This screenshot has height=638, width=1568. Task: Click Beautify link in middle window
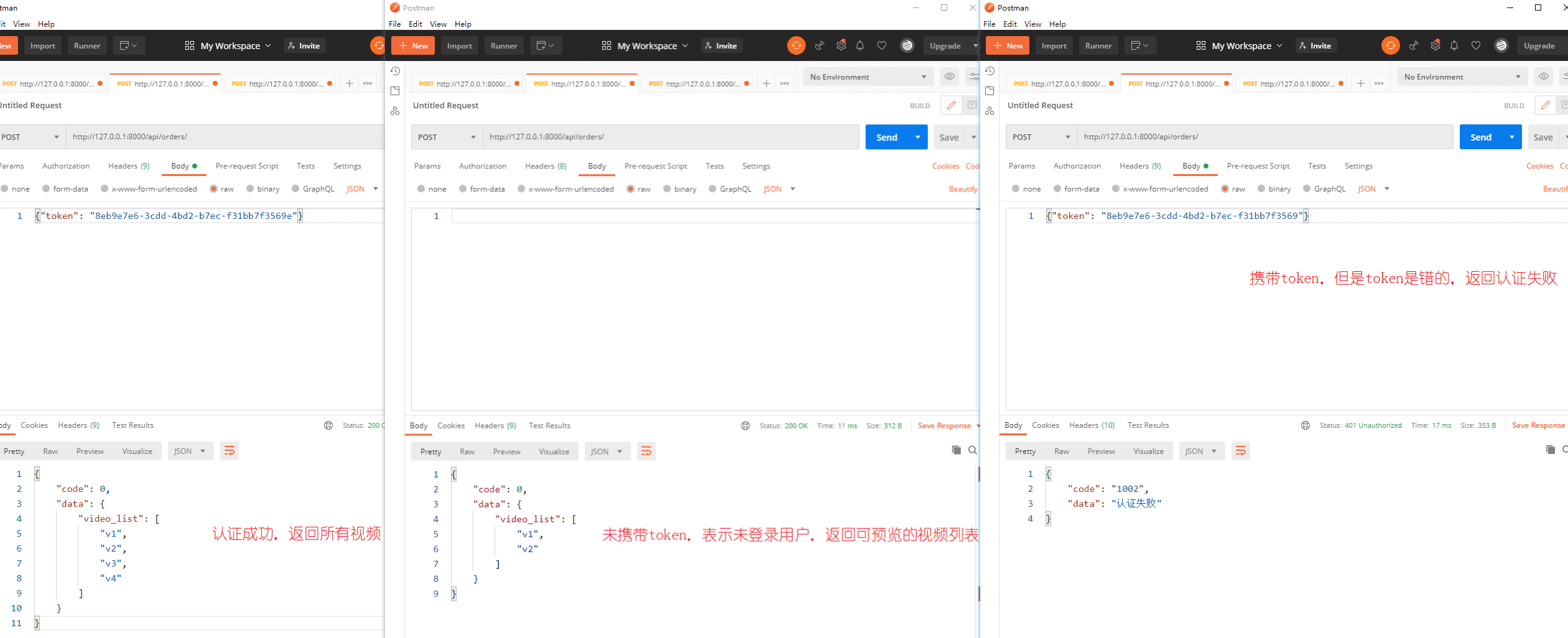point(963,189)
